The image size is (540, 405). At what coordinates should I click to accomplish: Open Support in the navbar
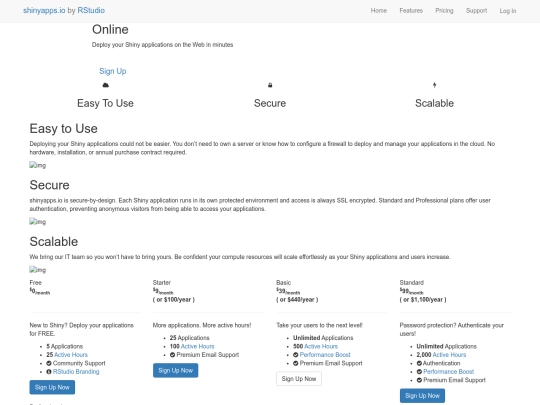click(476, 11)
